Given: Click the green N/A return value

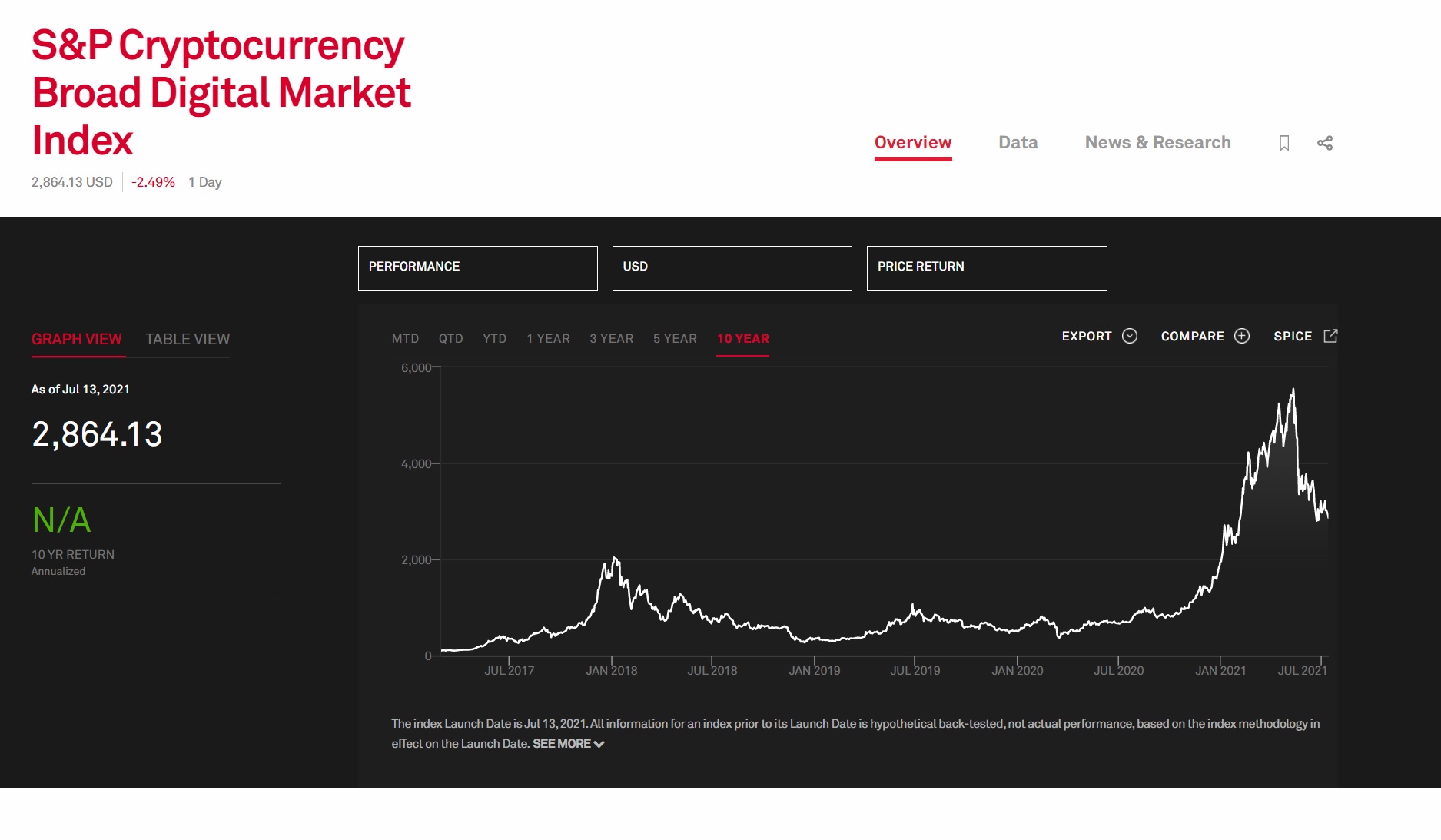Looking at the screenshot, I should point(61,520).
